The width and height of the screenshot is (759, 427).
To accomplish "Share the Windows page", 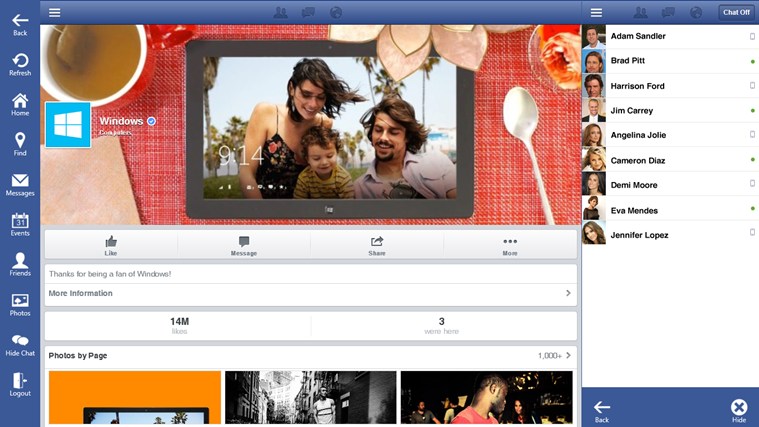I will pyautogui.click(x=377, y=245).
